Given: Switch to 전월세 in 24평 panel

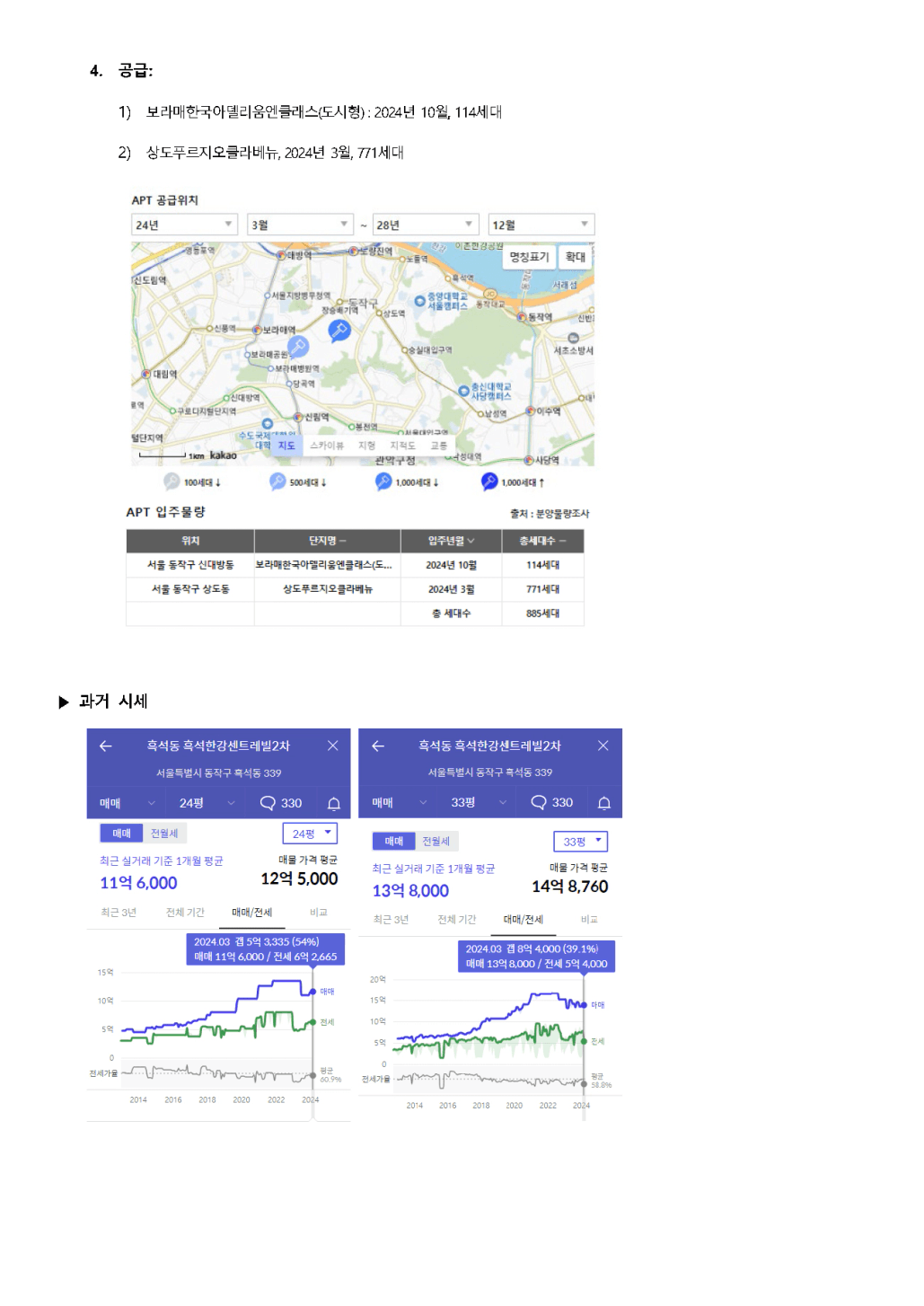Looking at the screenshot, I should (x=164, y=834).
